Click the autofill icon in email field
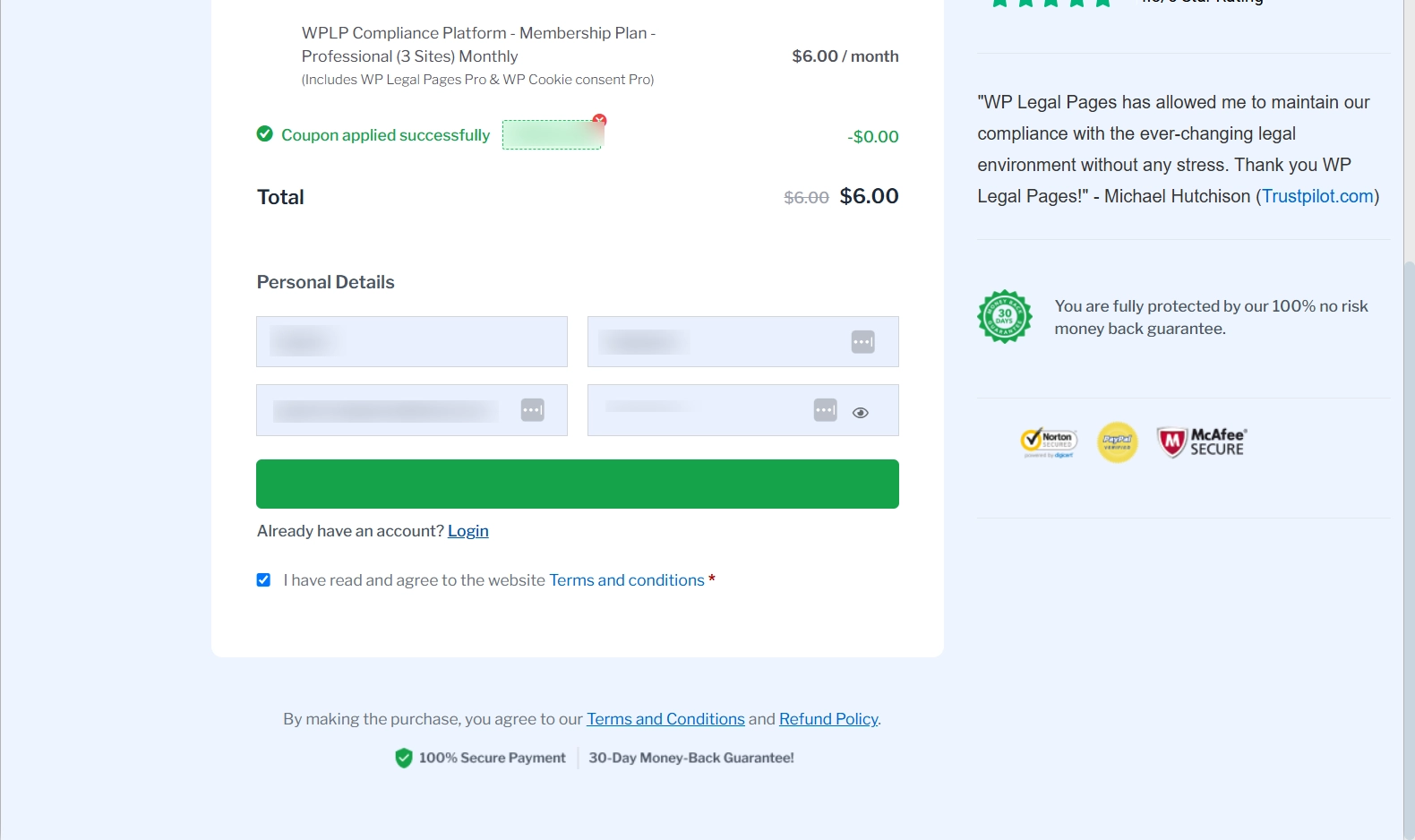Screen dimensions: 1415x840 pyautogui.click(x=533, y=410)
